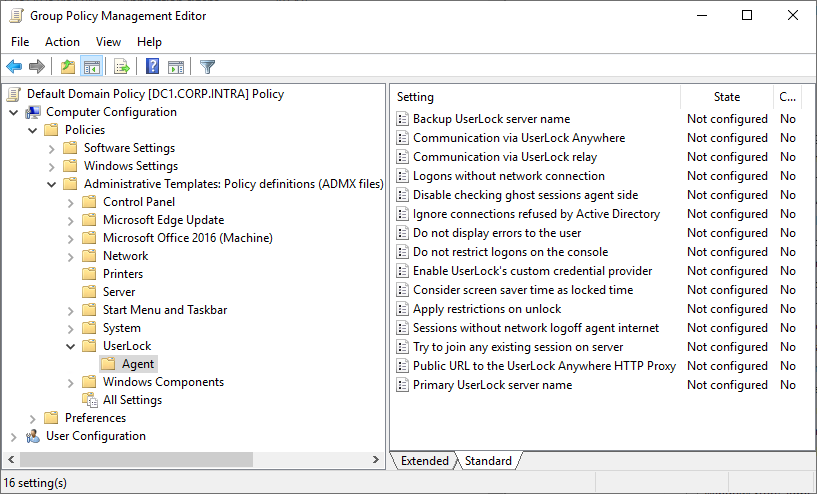Viewport: 817px width, 494px height.
Task: Collapse the UserLock folder node
Action: (x=70, y=346)
